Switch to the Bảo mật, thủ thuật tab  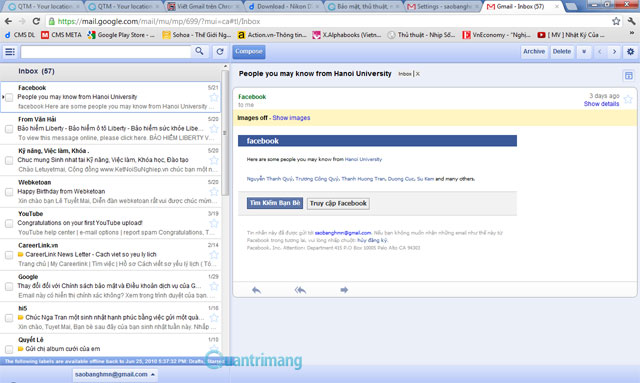[363, 7]
